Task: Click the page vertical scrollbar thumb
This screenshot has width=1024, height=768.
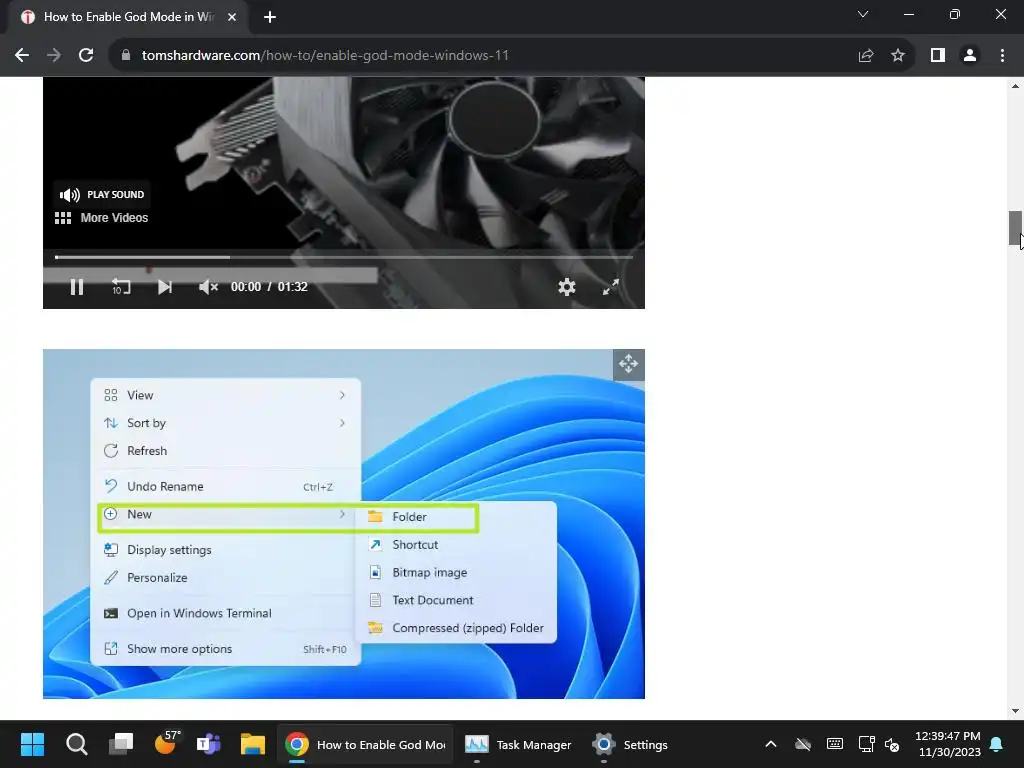Action: point(1015,228)
